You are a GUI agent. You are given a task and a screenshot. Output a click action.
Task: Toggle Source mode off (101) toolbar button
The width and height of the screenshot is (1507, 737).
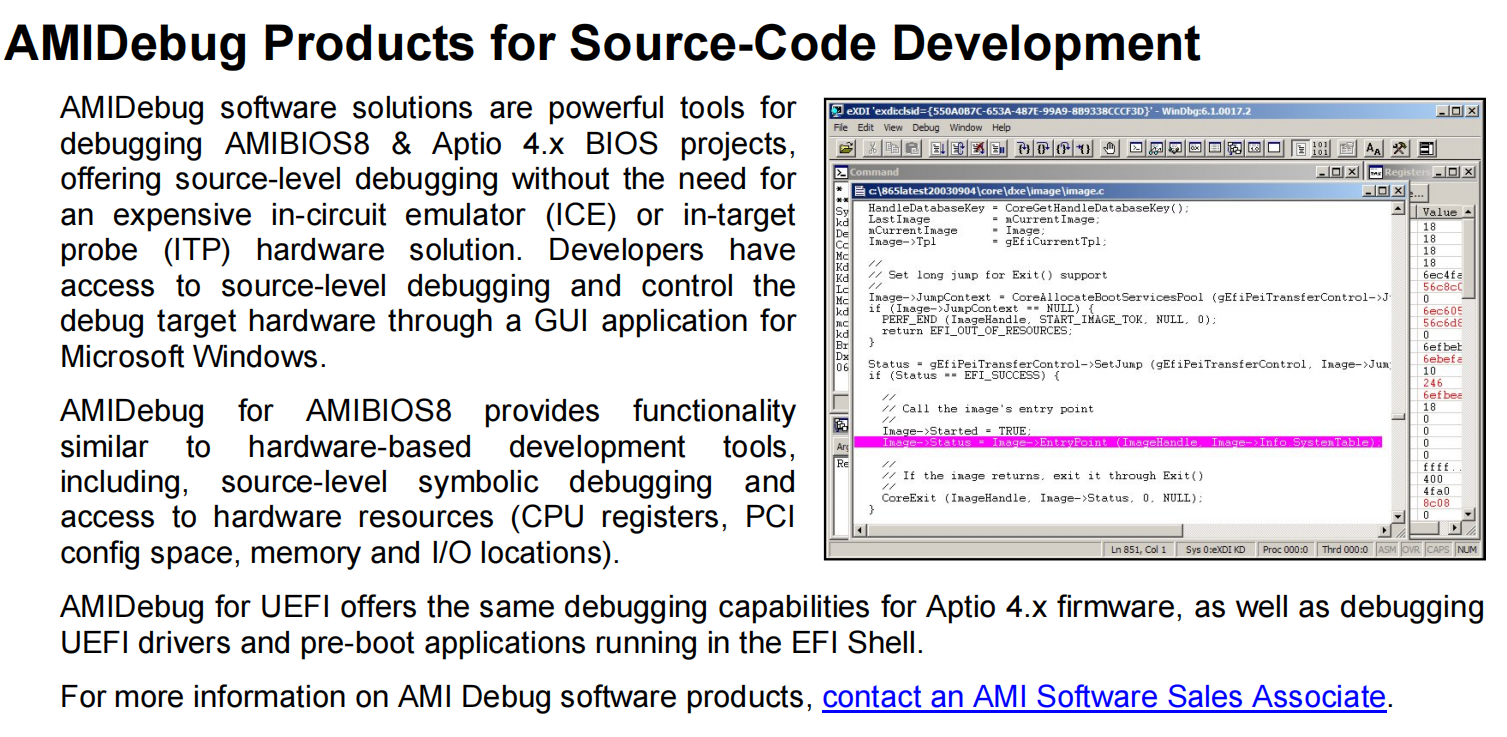coord(1320,148)
